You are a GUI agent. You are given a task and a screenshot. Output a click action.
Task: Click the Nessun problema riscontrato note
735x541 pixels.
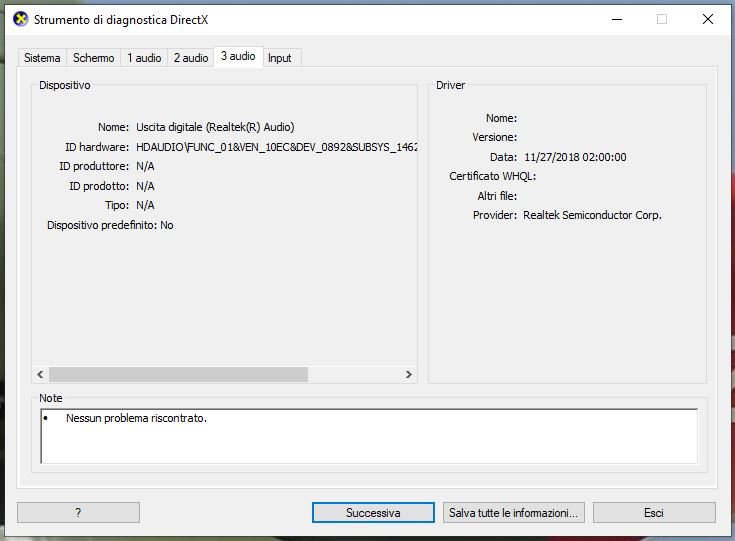point(136,418)
